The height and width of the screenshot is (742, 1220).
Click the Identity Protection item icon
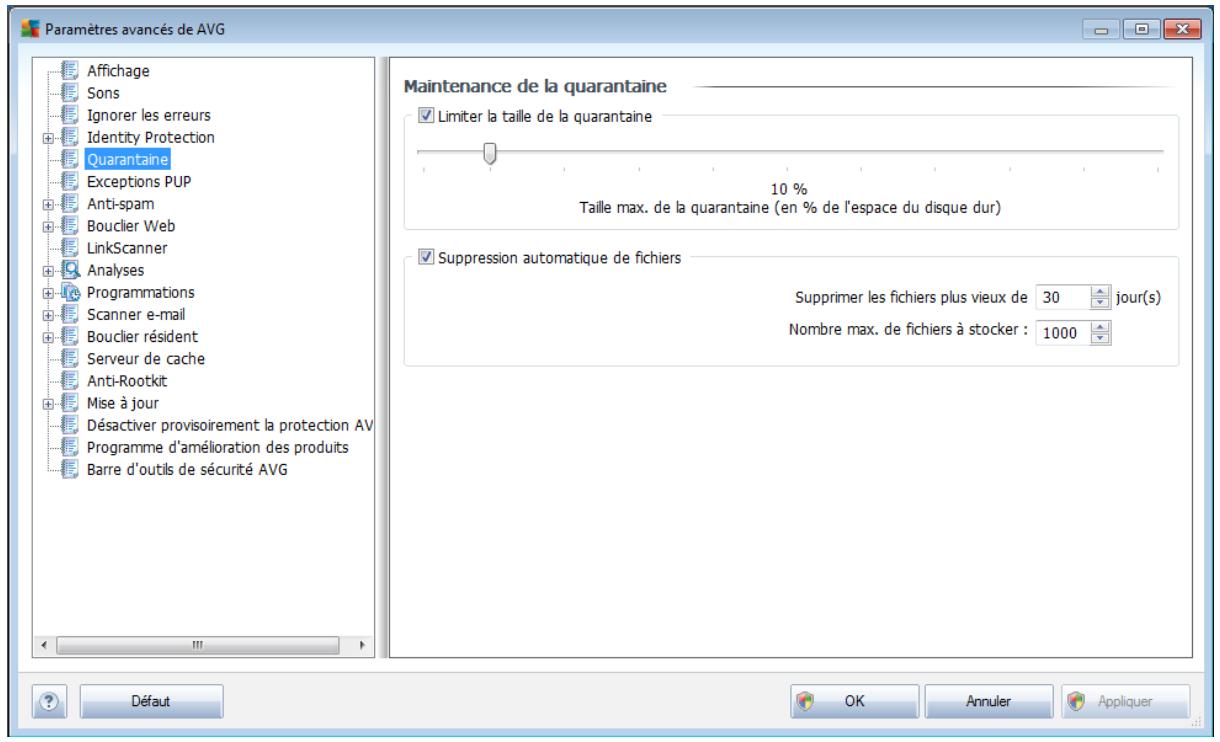click(x=69, y=136)
